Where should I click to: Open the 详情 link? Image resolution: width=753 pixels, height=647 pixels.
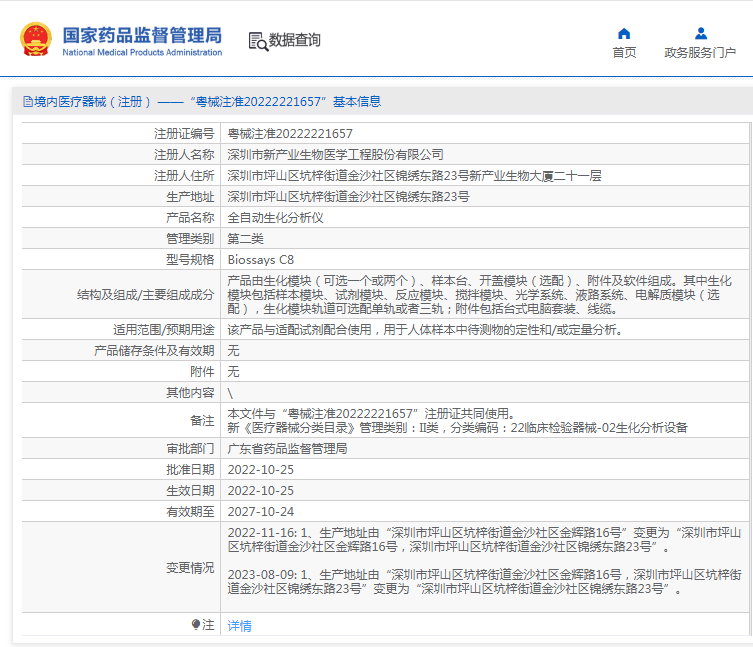239,625
